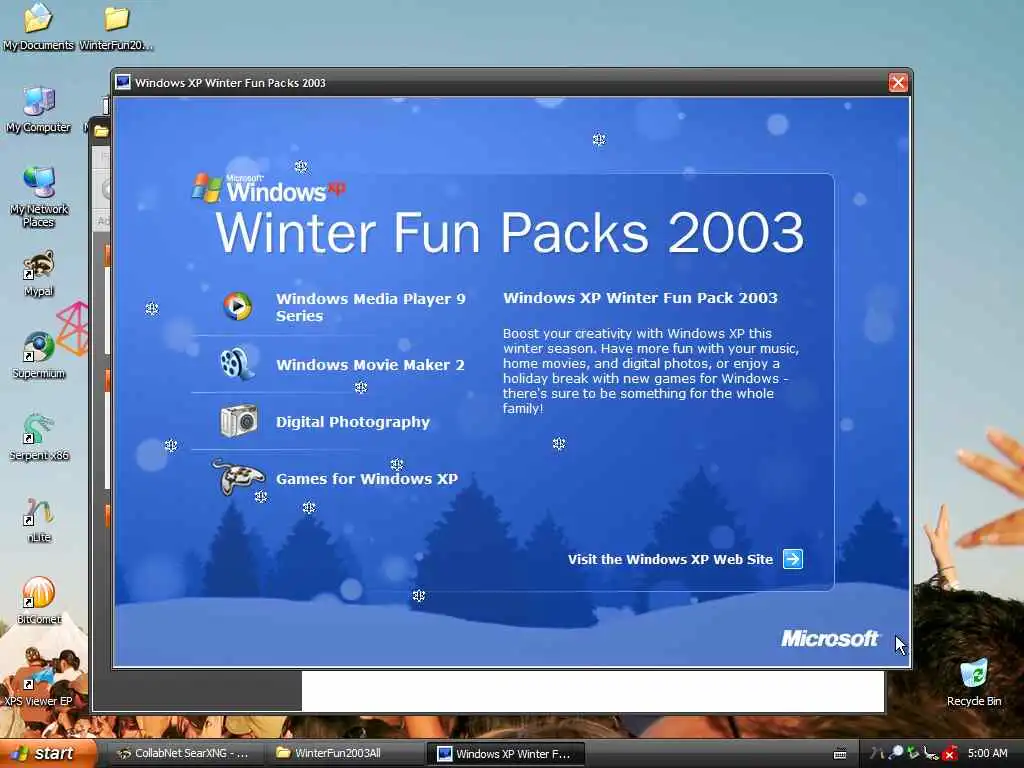Open the Digital Photography section
The image size is (1024, 768).
click(353, 422)
